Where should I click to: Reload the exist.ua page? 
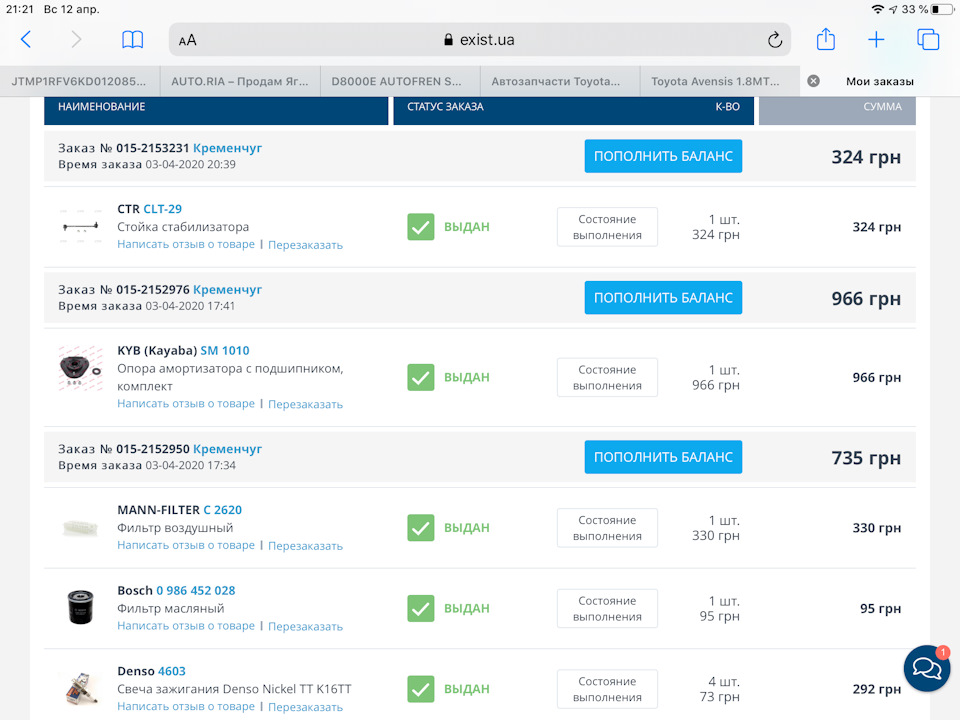click(x=774, y=40)
